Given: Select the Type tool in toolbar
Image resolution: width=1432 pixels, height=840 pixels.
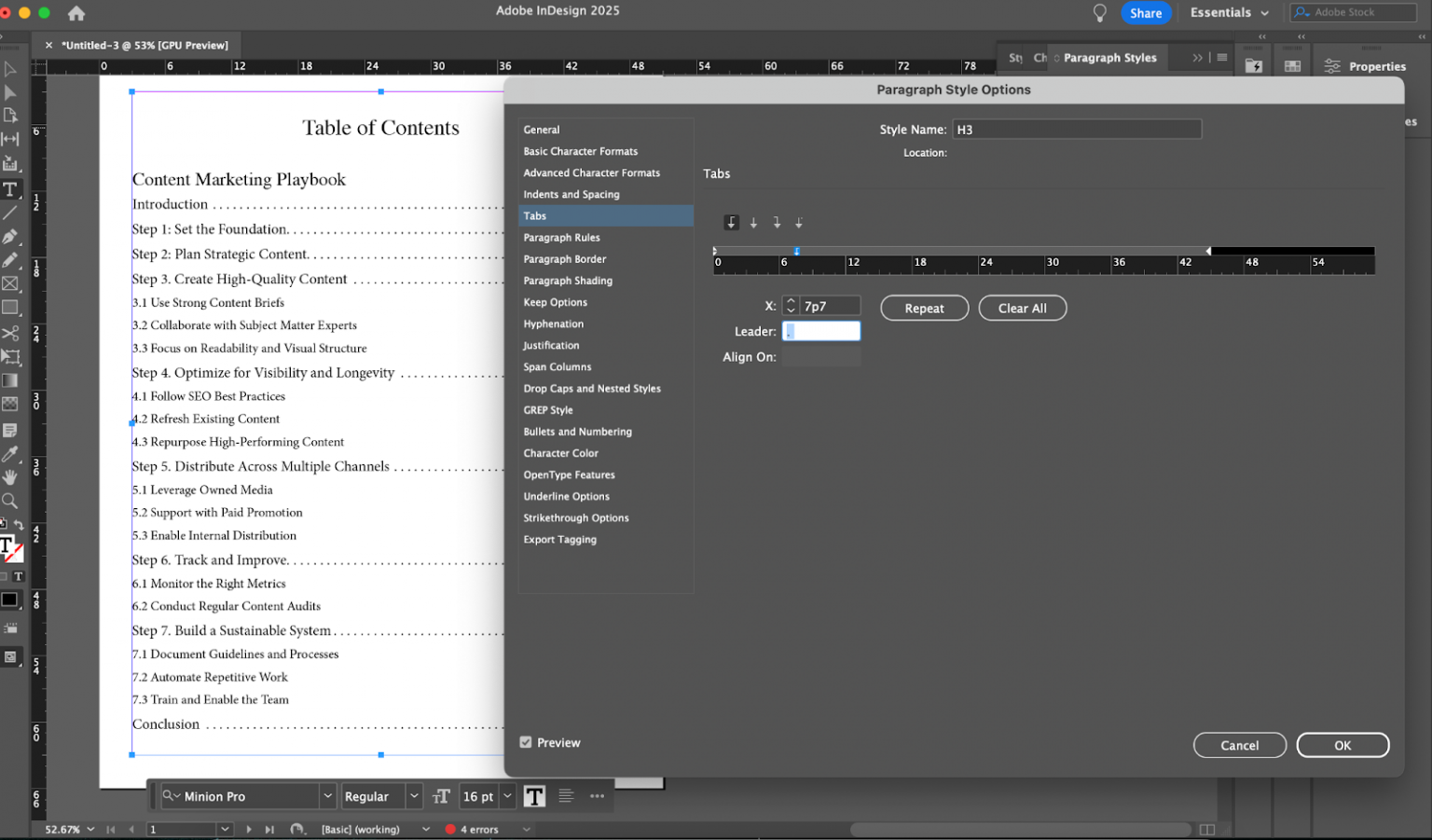Looking at the screenshot, I should [10, 189].
